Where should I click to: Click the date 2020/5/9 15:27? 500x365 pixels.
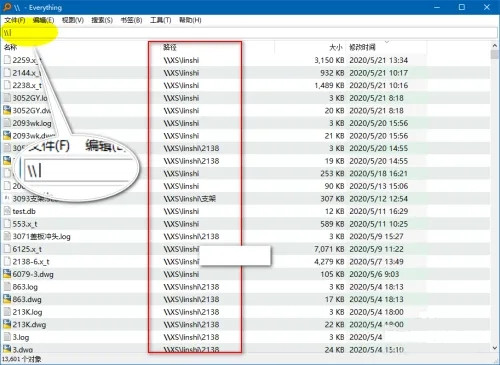[x=376, y=236]
